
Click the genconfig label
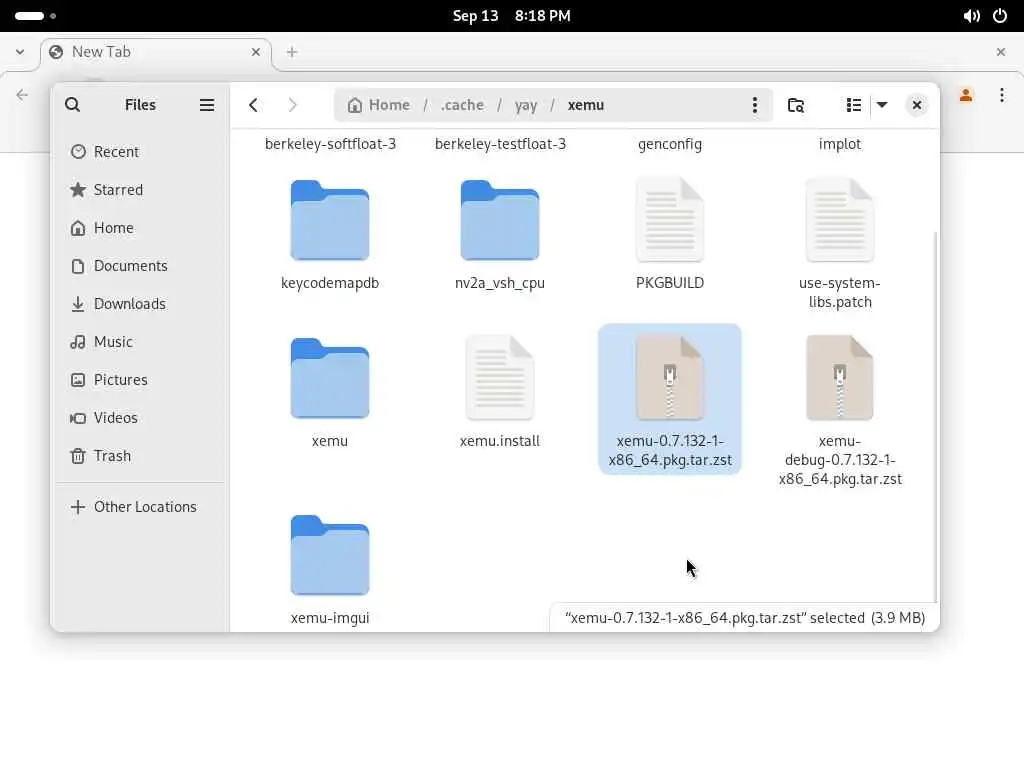tap(670, 144)
